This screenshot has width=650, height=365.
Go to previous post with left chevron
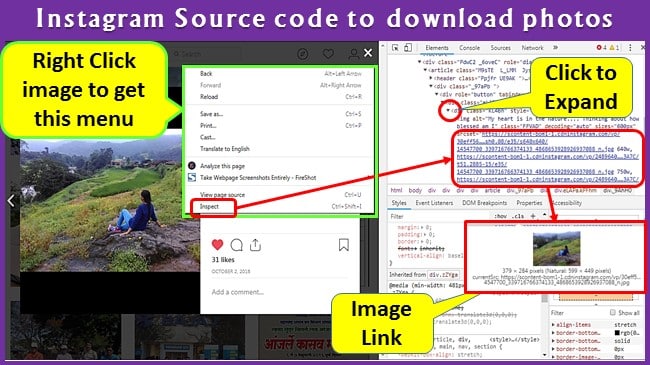11,201
